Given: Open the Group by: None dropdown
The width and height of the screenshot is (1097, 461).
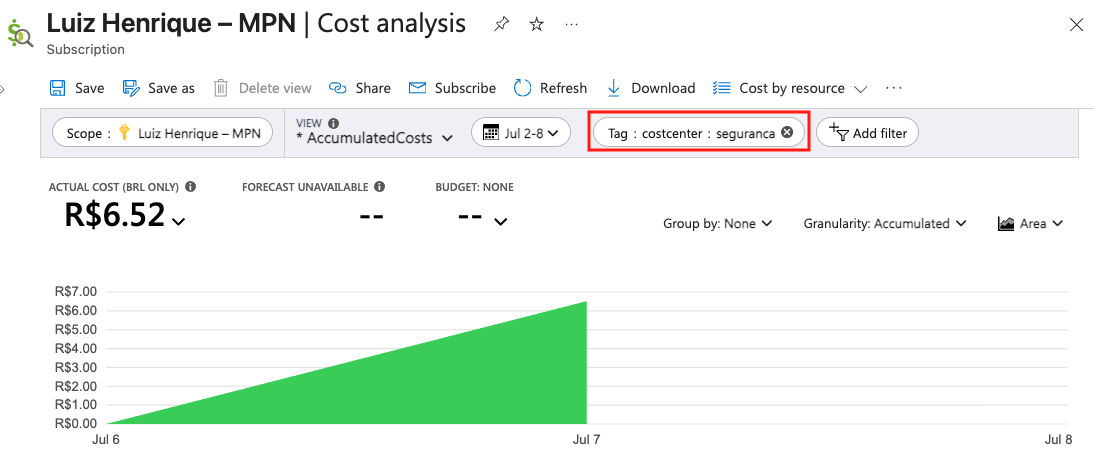Looking at the screenshot, I should point(717,224).
